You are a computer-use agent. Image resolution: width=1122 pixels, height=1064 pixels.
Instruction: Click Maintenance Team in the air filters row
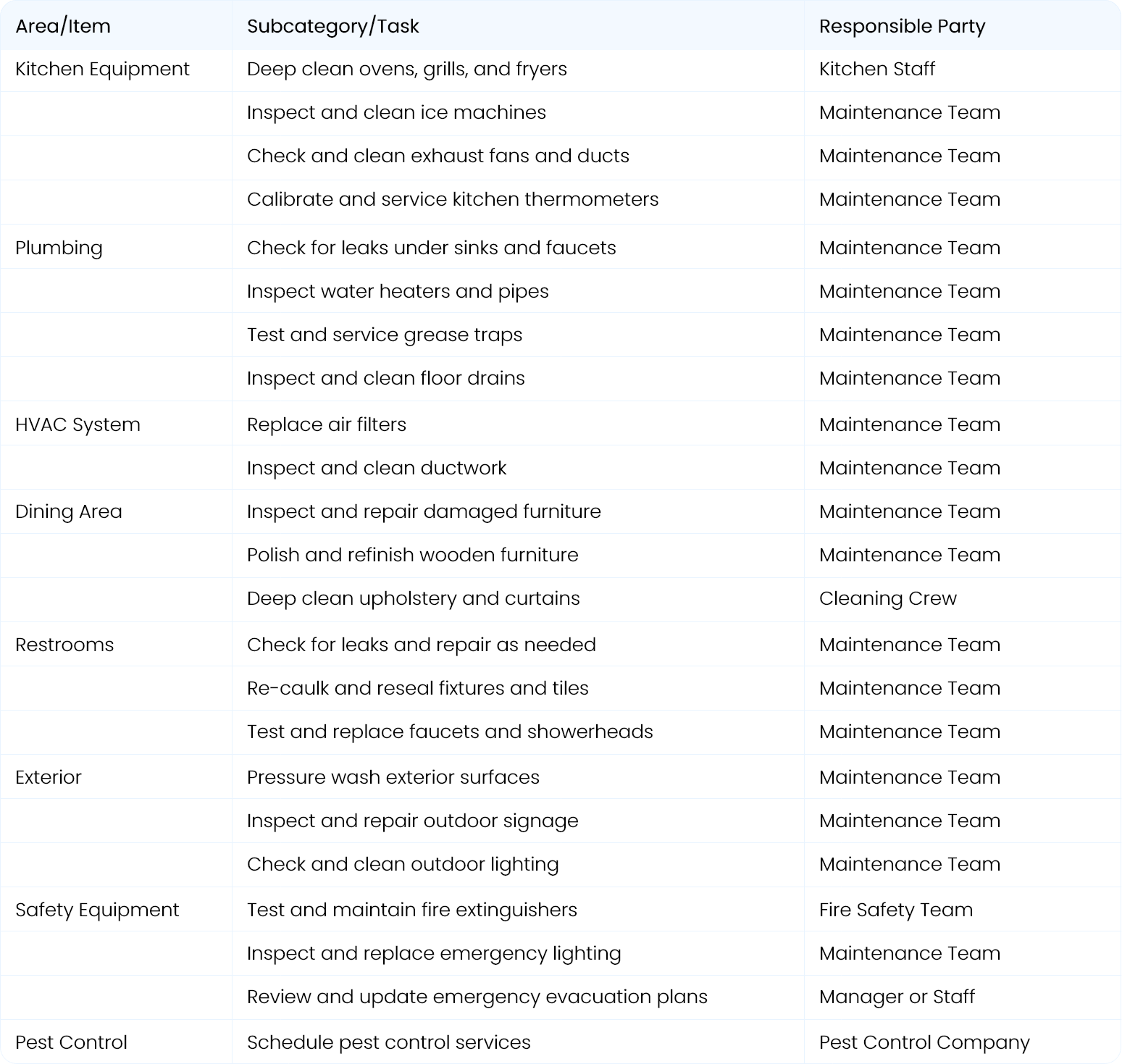(910, 424)
